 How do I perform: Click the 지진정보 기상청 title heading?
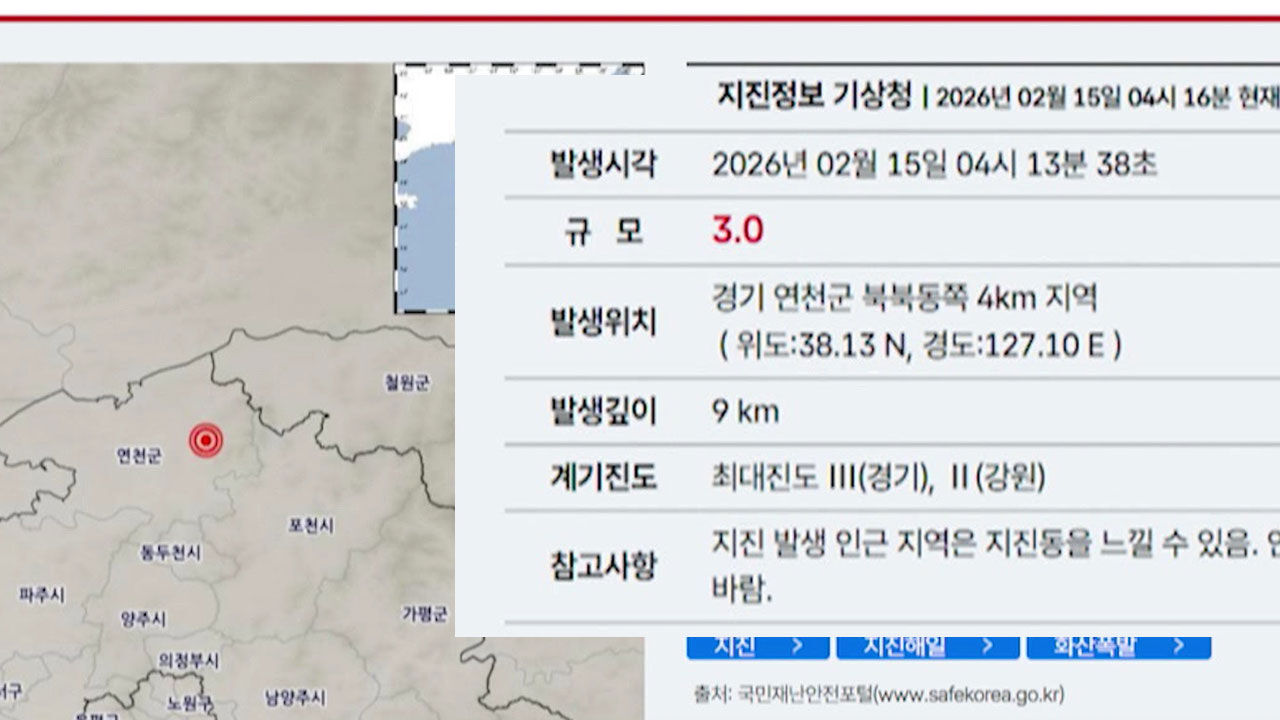pos(814,96)
